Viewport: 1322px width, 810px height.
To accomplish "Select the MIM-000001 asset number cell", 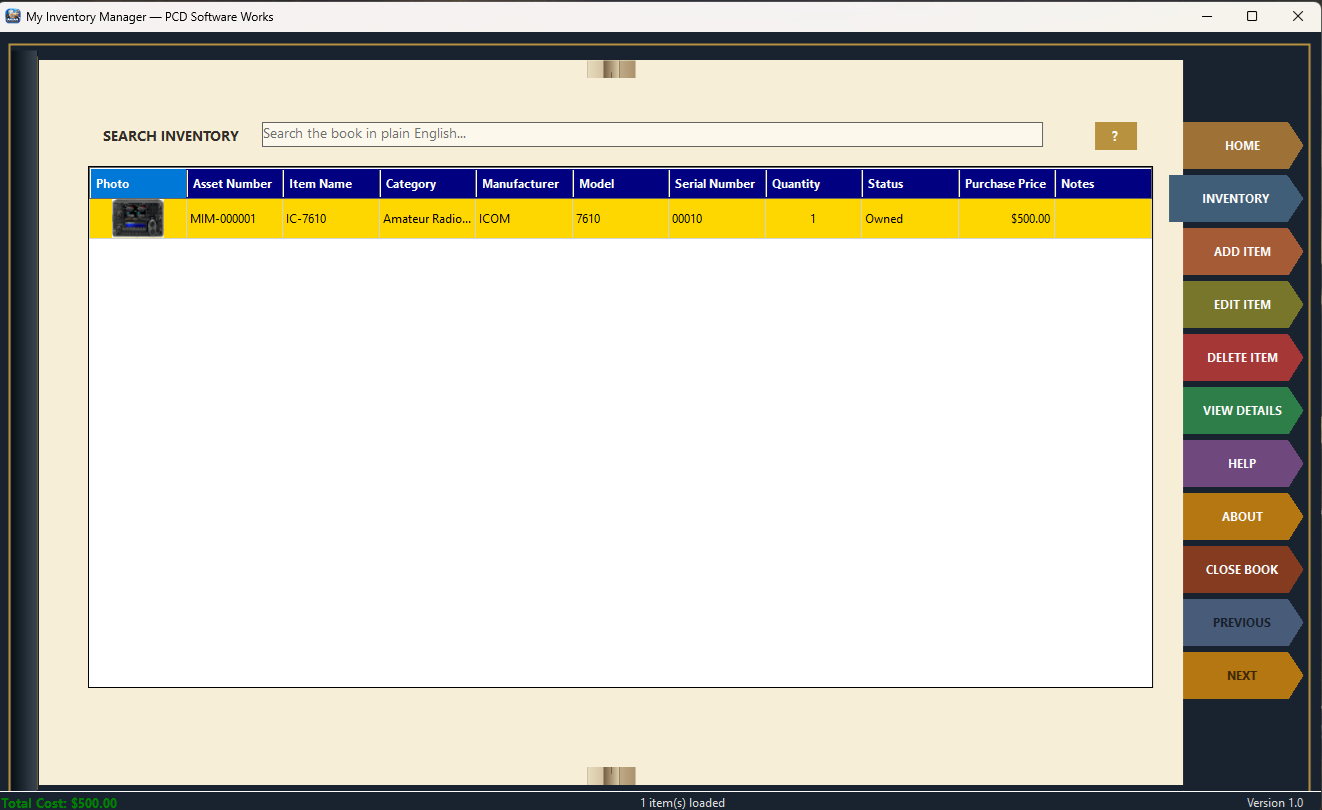I will tap(235, 219).
